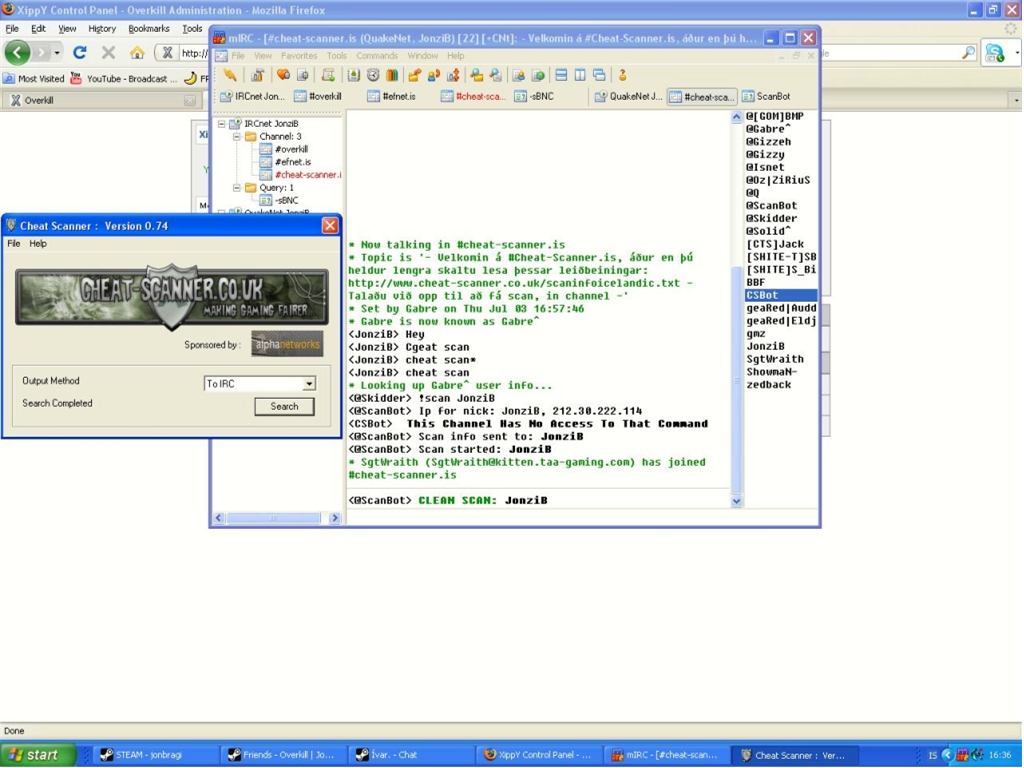
Task: Open mIRC Commands menu
Action: (377, 56)
